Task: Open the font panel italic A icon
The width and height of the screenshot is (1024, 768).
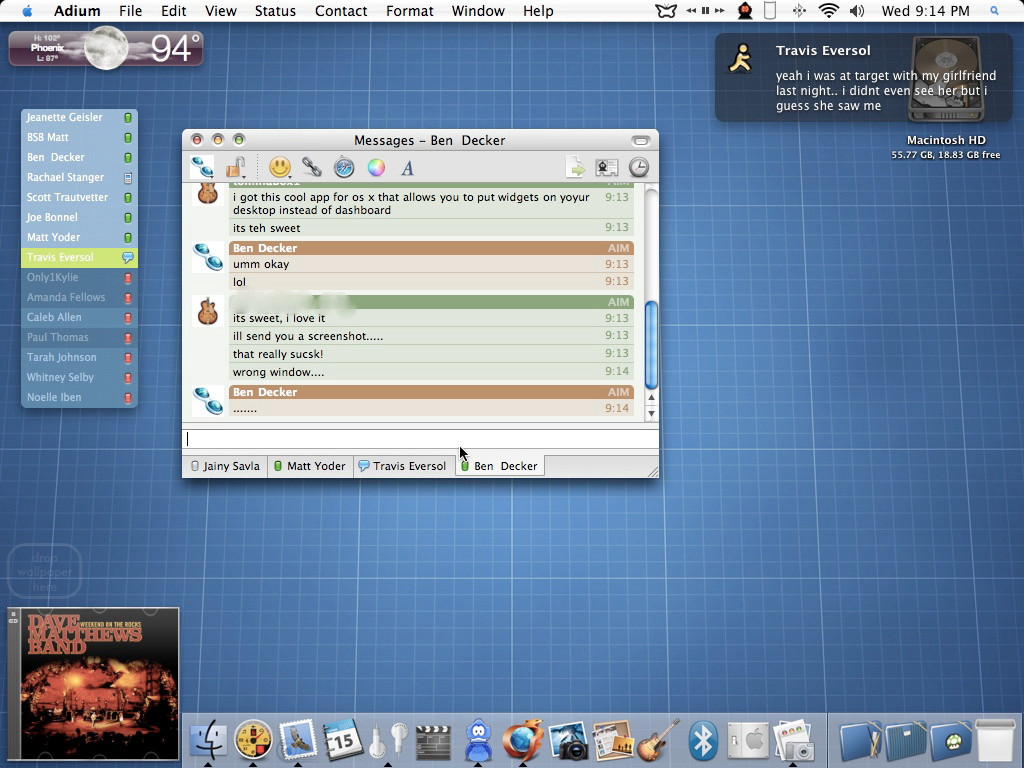Action: pos(408,168)
